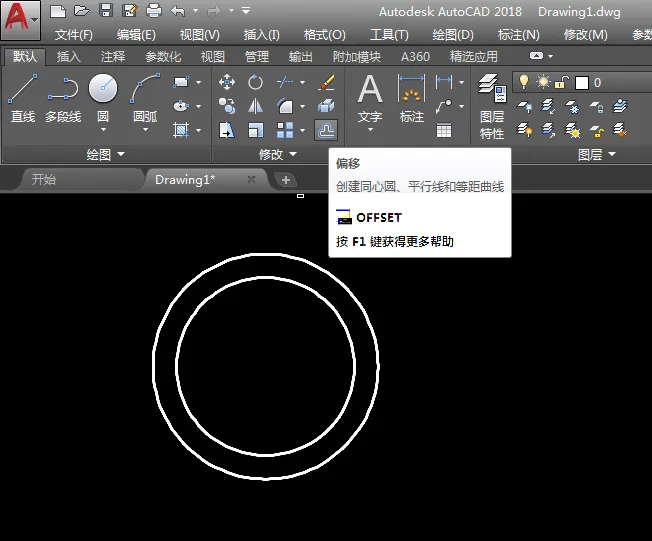
Task: Click the Dimension (标注) tool
Action: [412, 99]
